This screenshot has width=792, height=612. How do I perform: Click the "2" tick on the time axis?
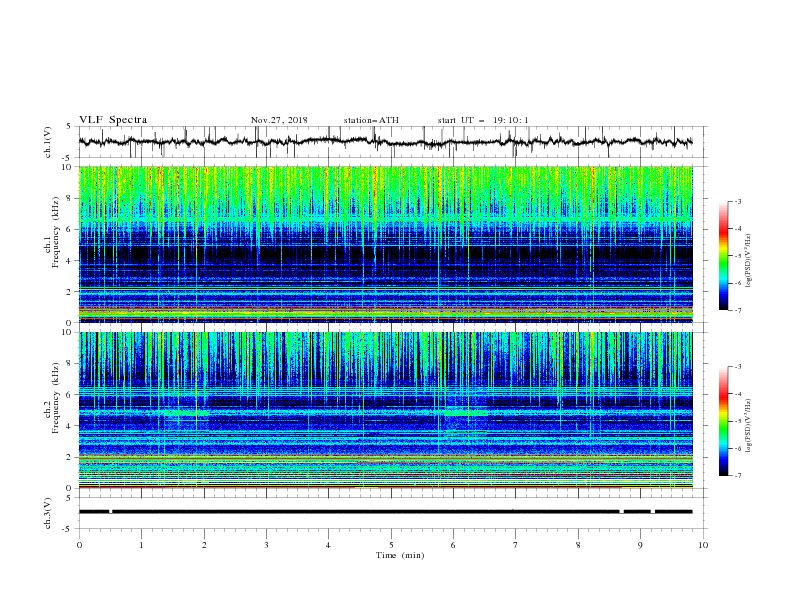pos(204,545)
